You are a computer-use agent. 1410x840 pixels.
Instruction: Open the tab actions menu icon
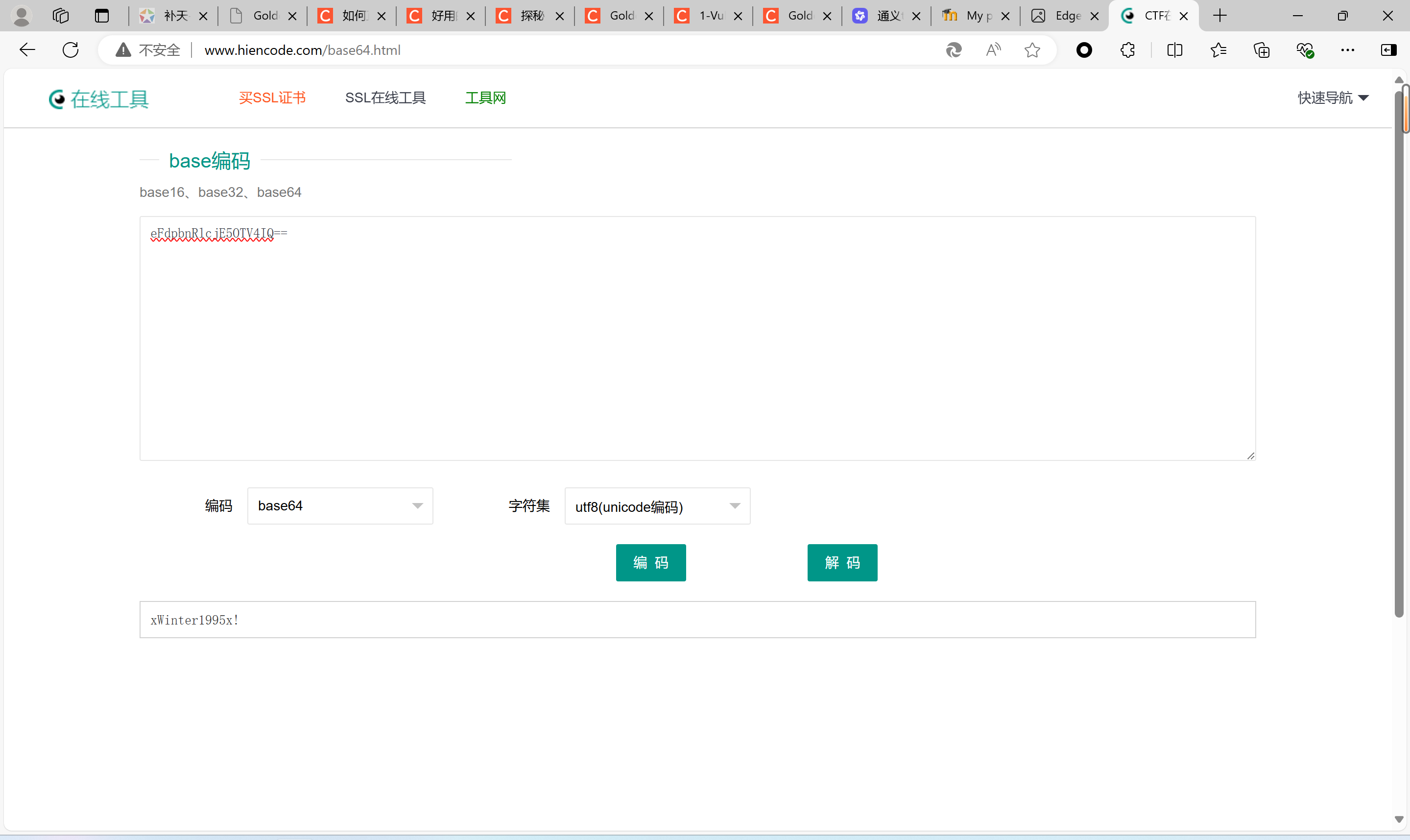(102, 16)
